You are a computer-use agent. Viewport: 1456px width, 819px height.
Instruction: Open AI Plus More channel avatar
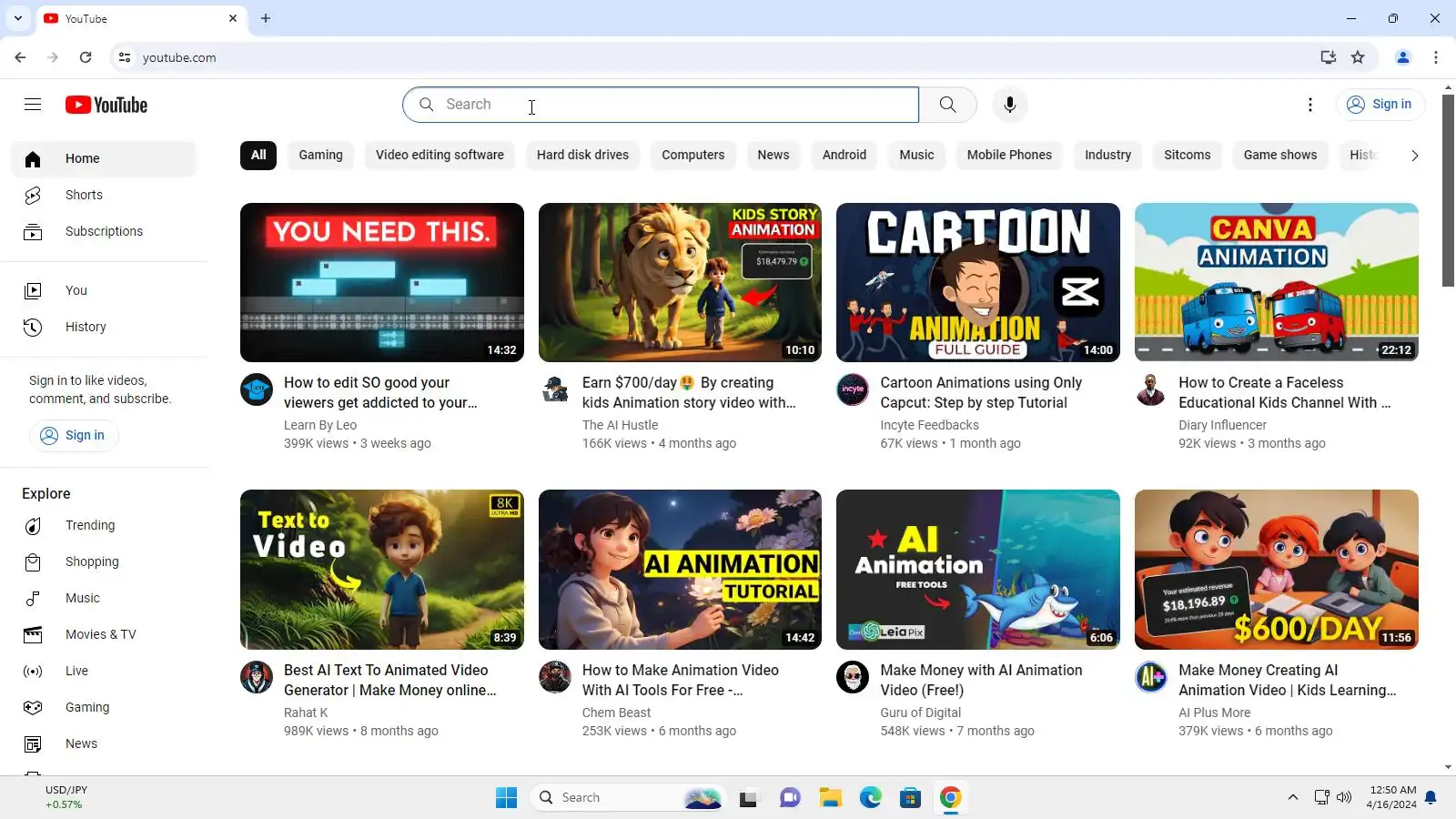tap(1151, 677)
